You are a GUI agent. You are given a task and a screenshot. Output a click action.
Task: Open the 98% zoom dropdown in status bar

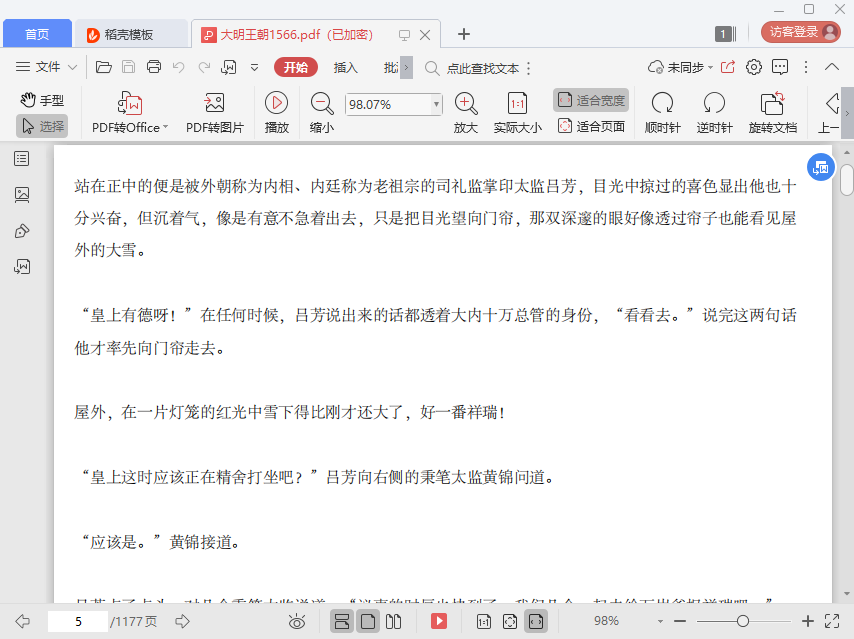click(x=660, y=621)
